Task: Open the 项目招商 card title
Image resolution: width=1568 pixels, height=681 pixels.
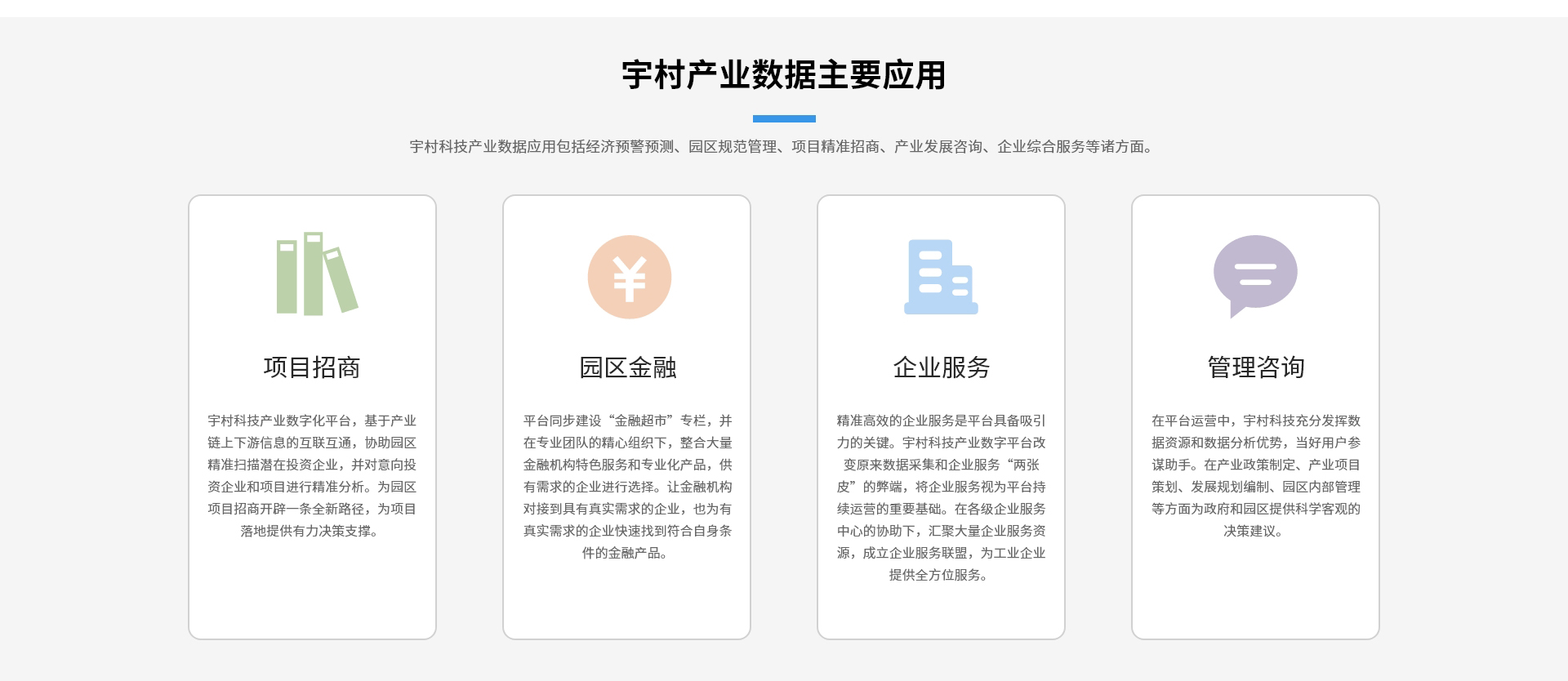Action: (x=312, y=367)
